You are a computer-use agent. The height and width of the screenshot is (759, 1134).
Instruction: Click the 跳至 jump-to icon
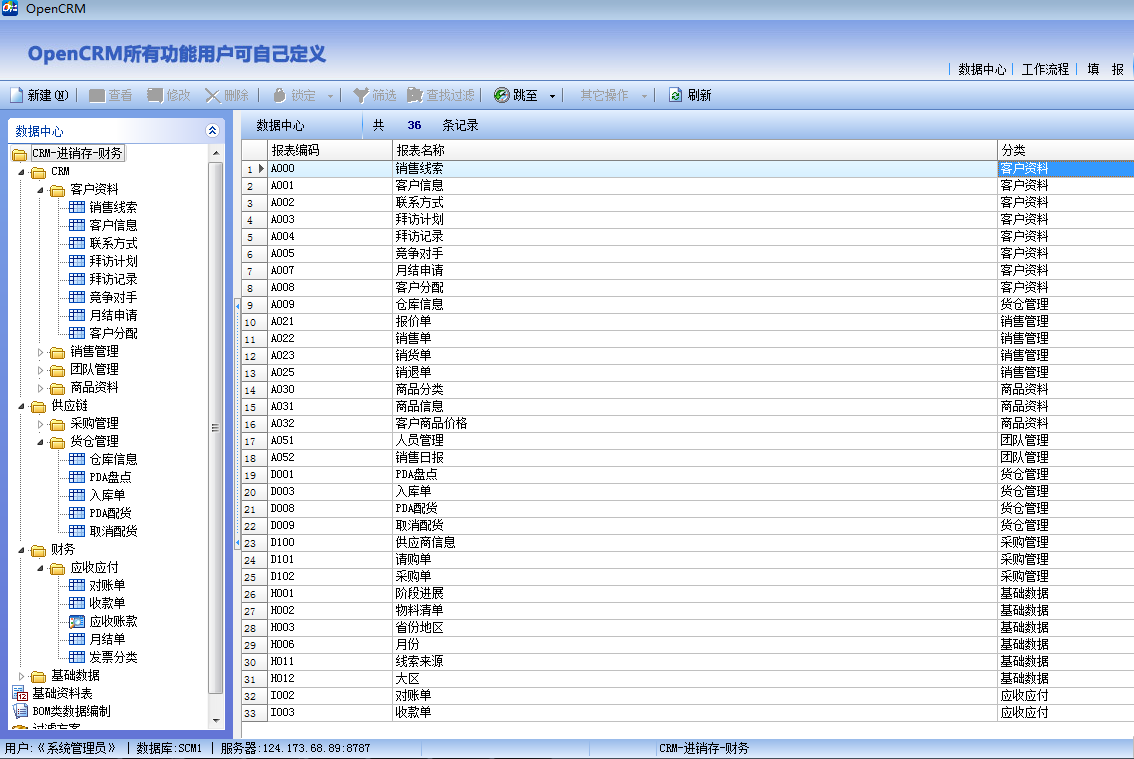point(501,96)
